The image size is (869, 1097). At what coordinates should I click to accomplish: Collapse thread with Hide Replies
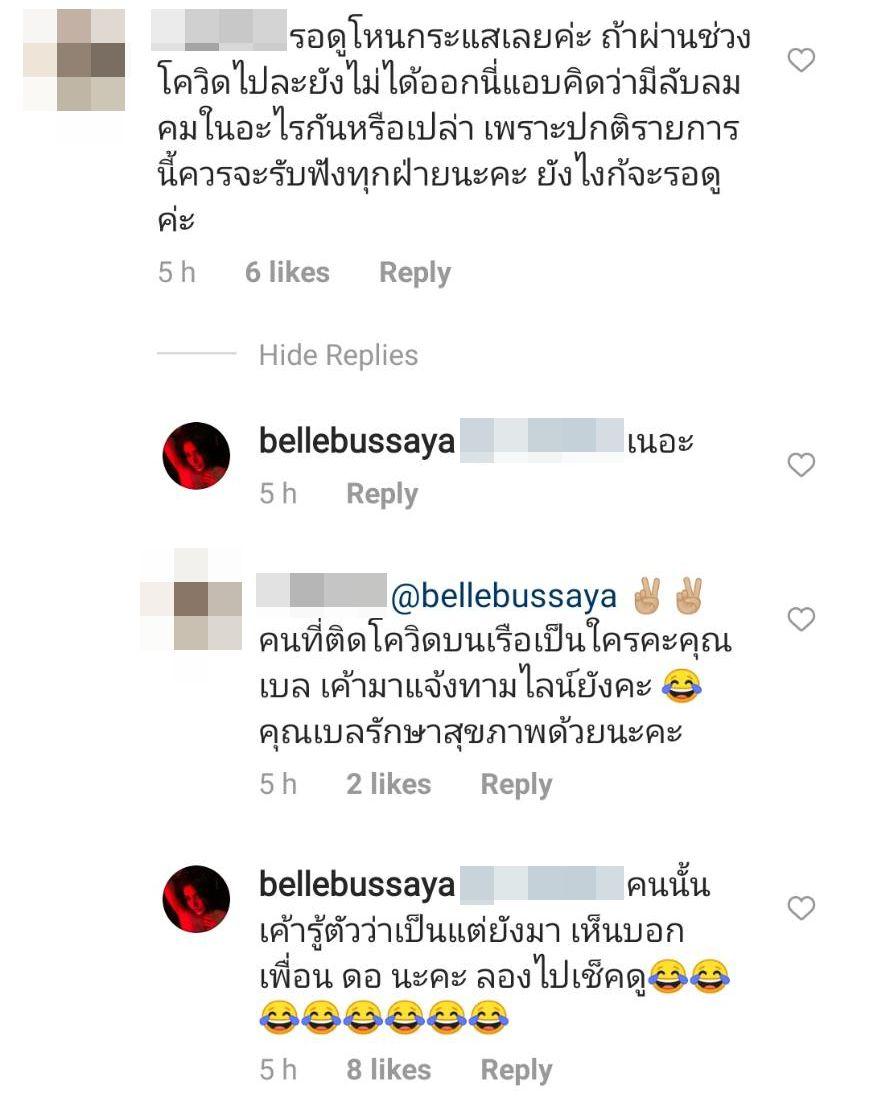click(x=338, y=355)
